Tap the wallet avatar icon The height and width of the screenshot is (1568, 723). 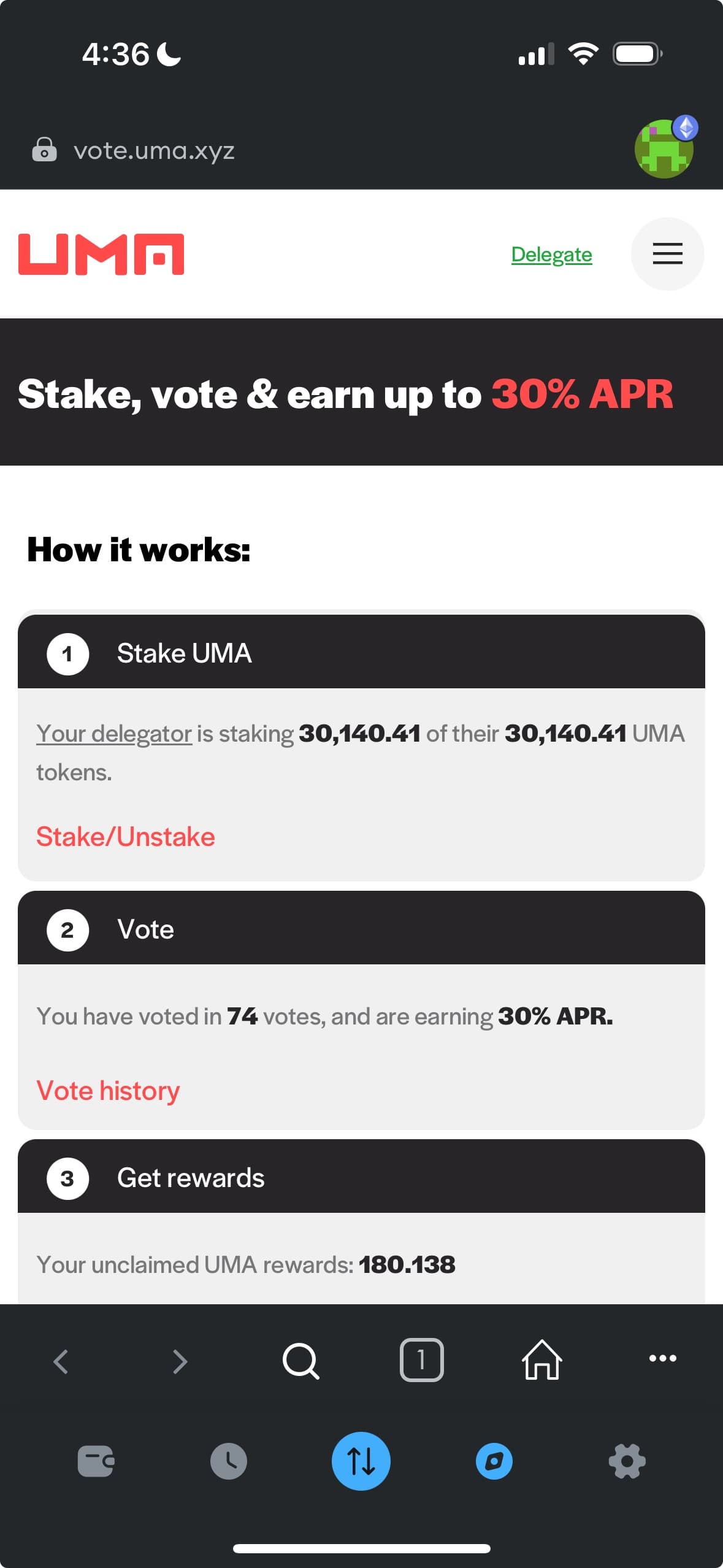tap(664, 148)
